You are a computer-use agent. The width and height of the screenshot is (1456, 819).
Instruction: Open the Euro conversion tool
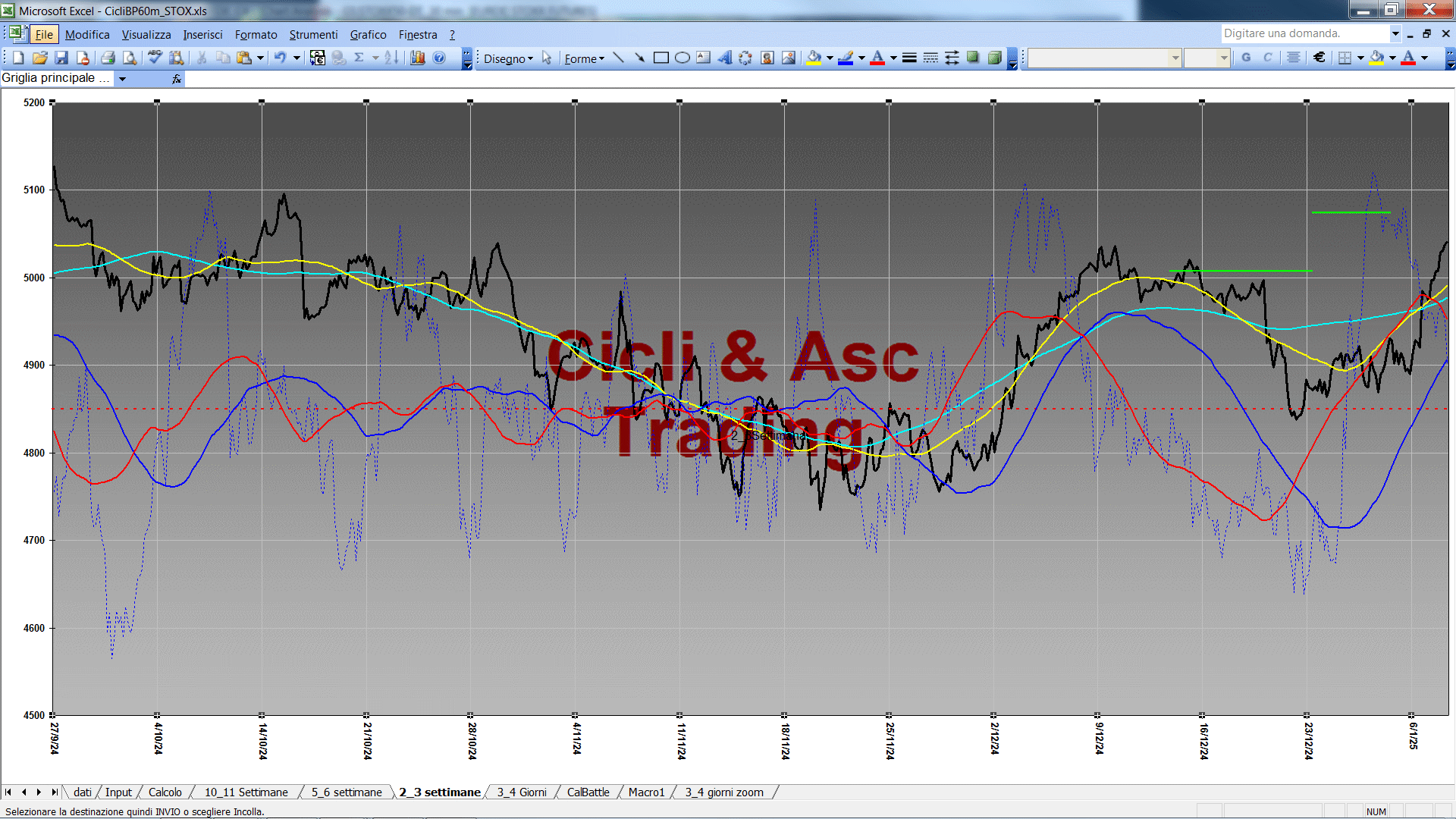[318, 58]
